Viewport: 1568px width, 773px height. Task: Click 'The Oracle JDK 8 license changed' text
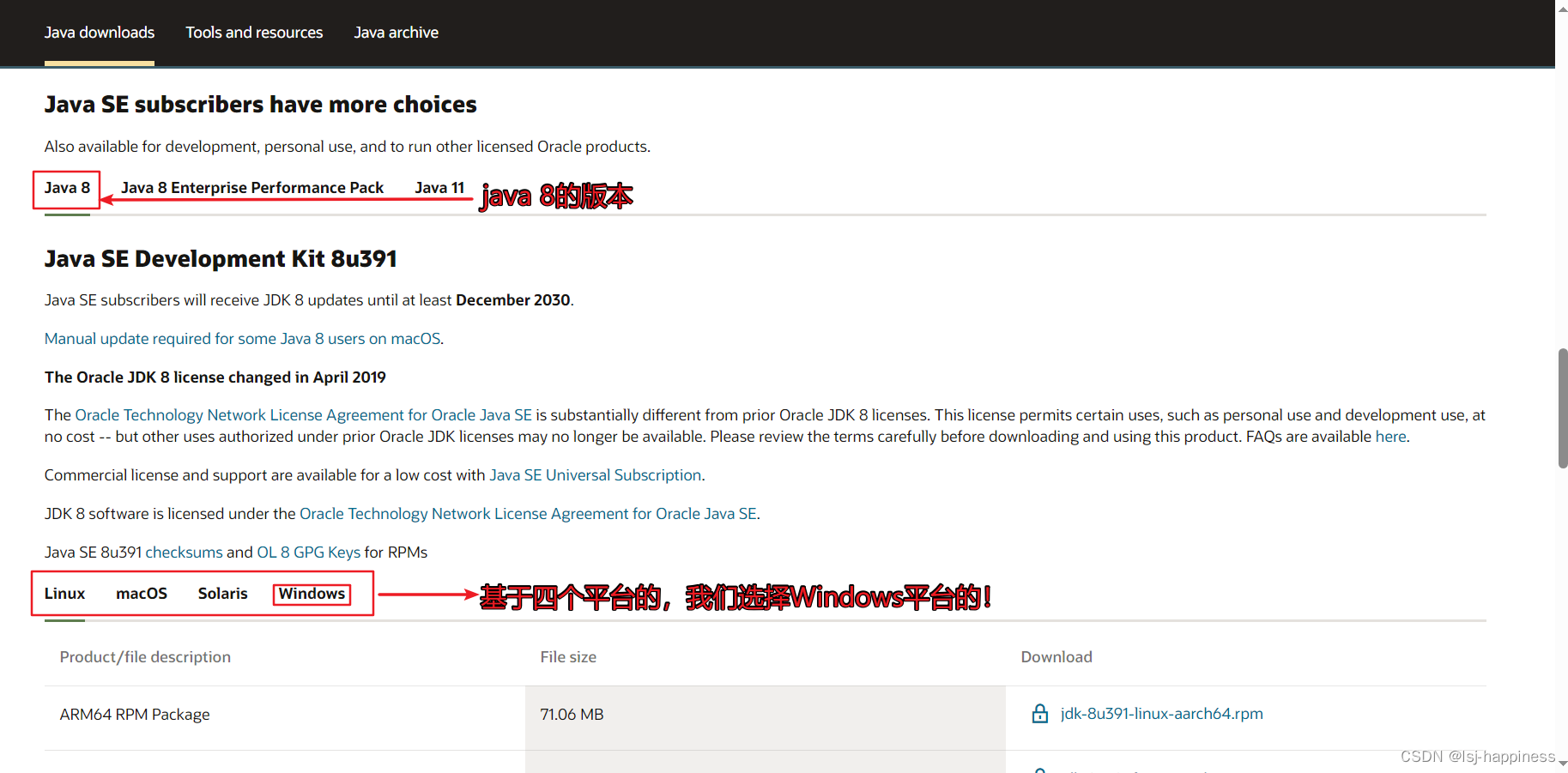[x=215, y=377]
